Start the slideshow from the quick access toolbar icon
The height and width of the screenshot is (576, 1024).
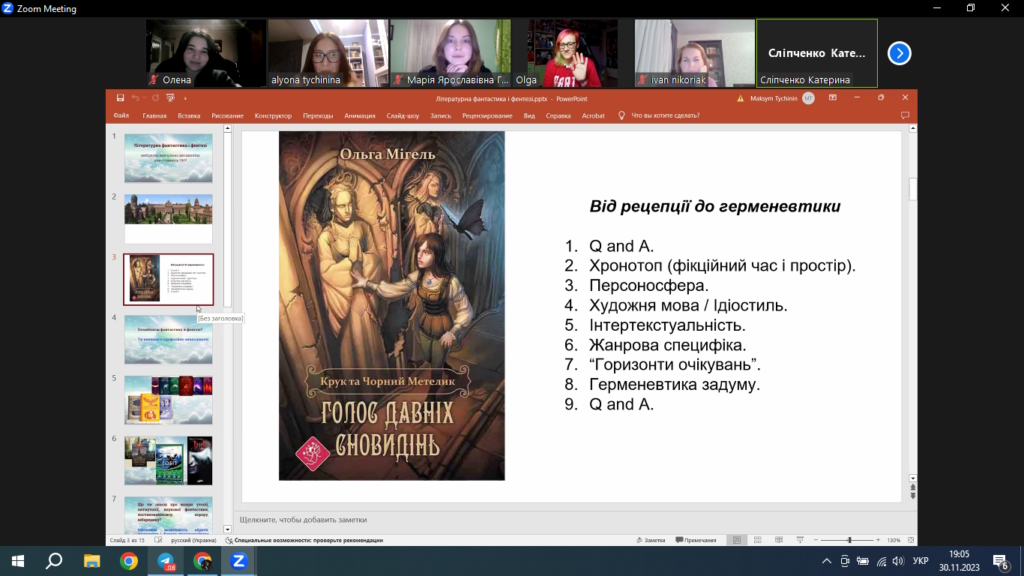[x=170, y=98]
